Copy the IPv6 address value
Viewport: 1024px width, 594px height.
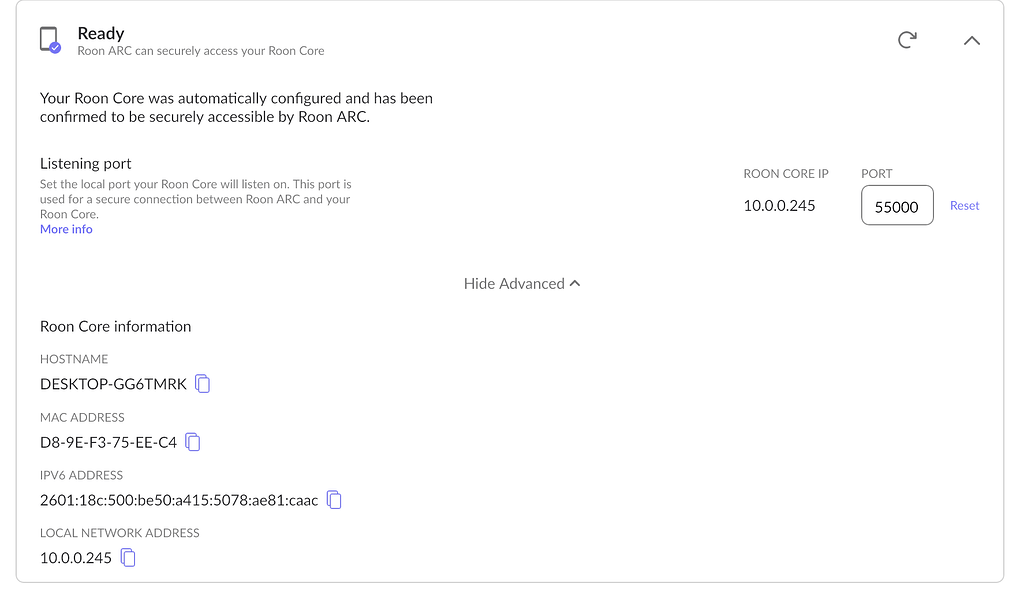334,500
